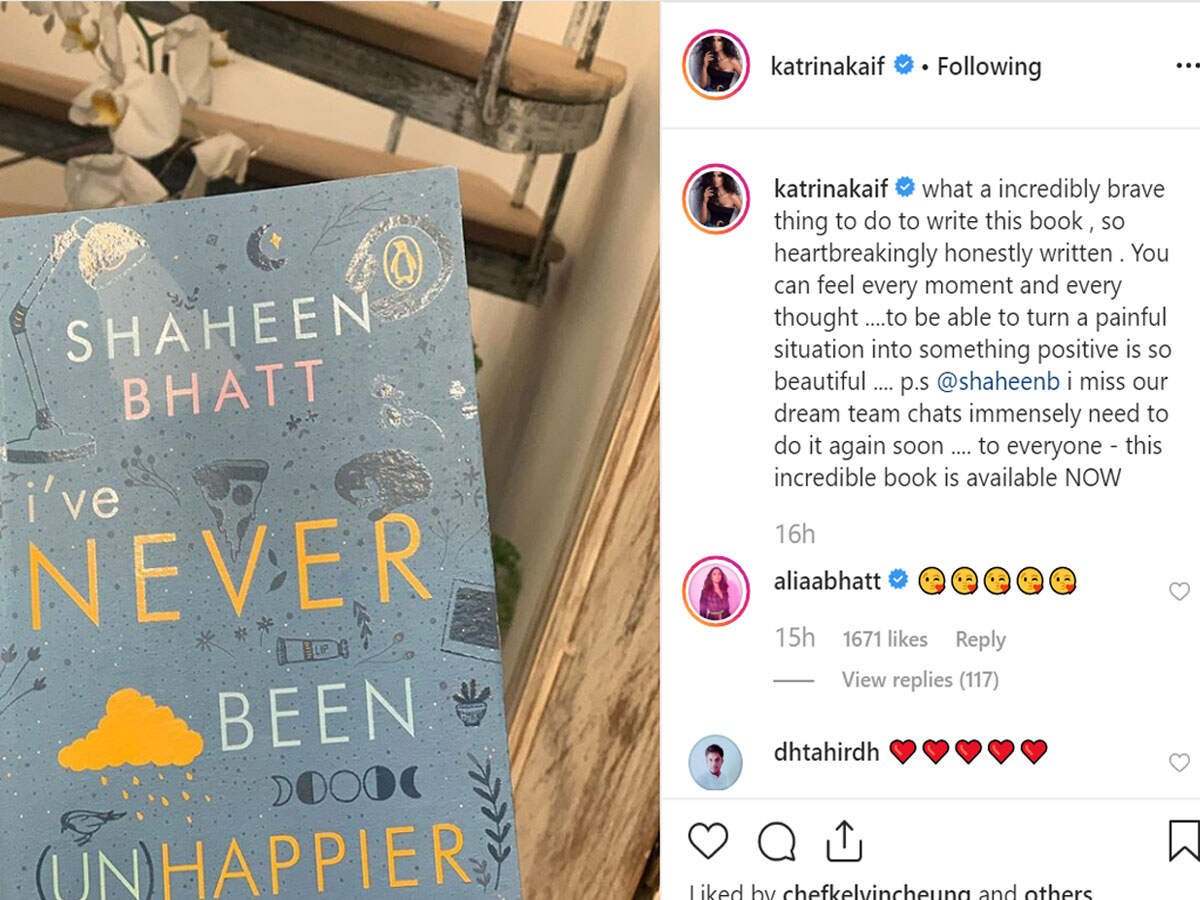The image size is (1200, 900).
Task: Open the three-dot more options menu
Action: 1187,66
